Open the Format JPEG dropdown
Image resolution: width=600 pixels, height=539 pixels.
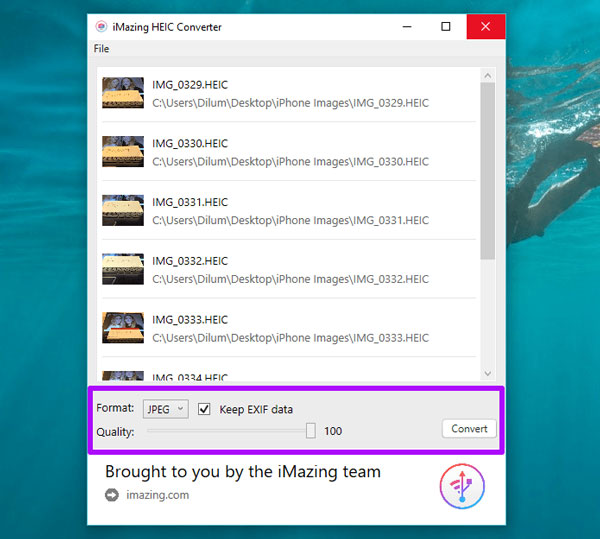pyautogui.click(x=165, y=409)
